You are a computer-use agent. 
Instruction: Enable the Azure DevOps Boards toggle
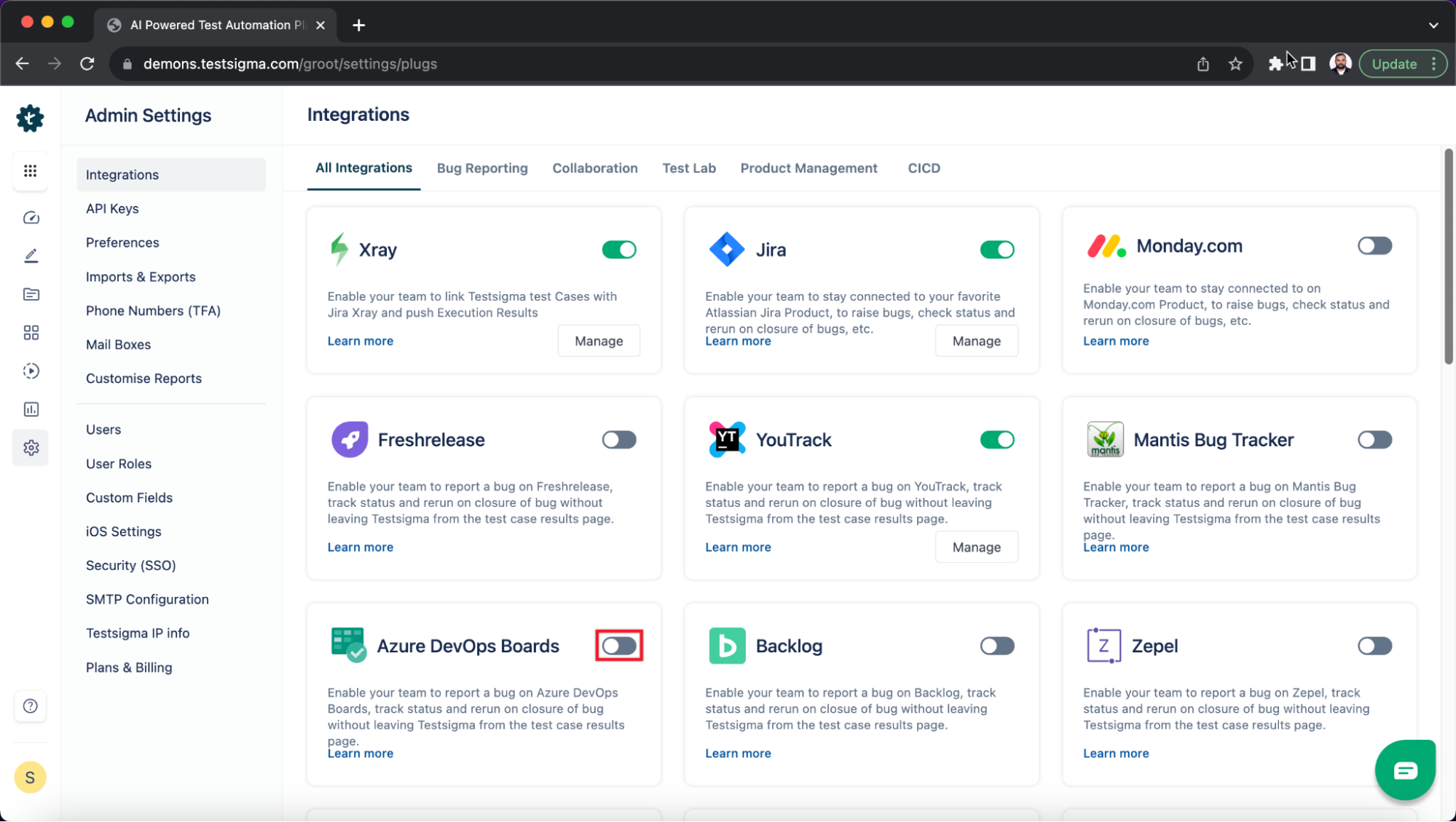click(x=619, y=646)
